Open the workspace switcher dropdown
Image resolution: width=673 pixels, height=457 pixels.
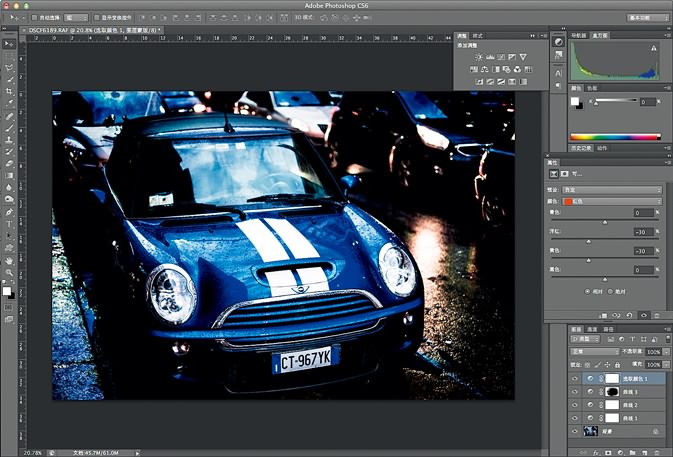647,18
